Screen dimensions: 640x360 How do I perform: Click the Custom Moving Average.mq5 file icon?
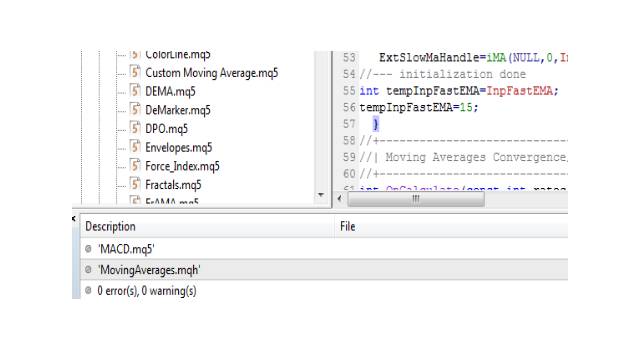[x=135, y=72]
